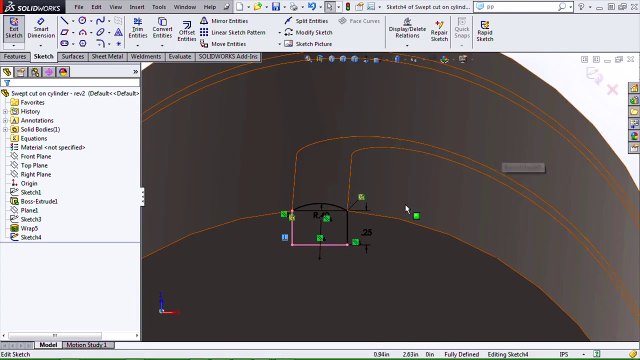Click the Undo icon
The image size is (640, 360).
pos(312,7)
